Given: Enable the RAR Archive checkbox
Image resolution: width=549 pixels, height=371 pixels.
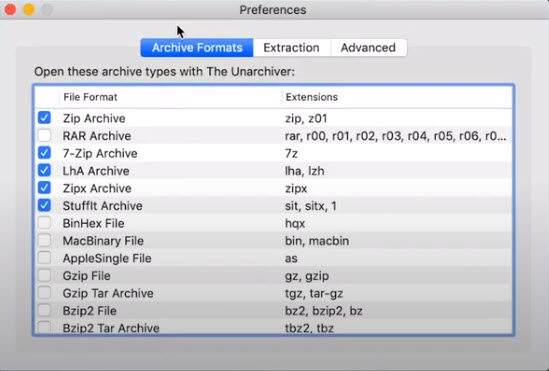Looking at the screenshot, I should [x=44, y=135].
